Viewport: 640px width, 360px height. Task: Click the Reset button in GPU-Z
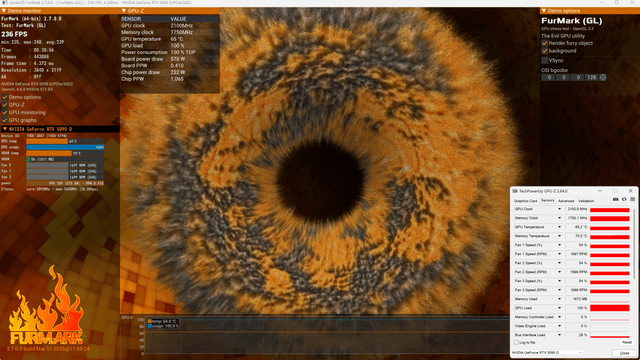pos(627,342)
